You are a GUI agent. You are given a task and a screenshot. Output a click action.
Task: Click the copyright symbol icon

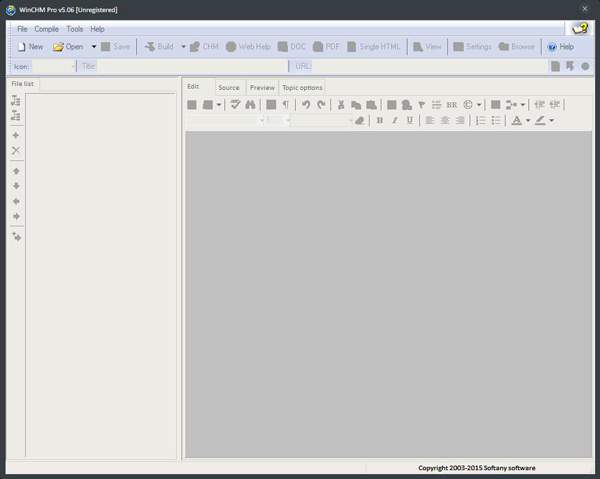tap(468, 104)
